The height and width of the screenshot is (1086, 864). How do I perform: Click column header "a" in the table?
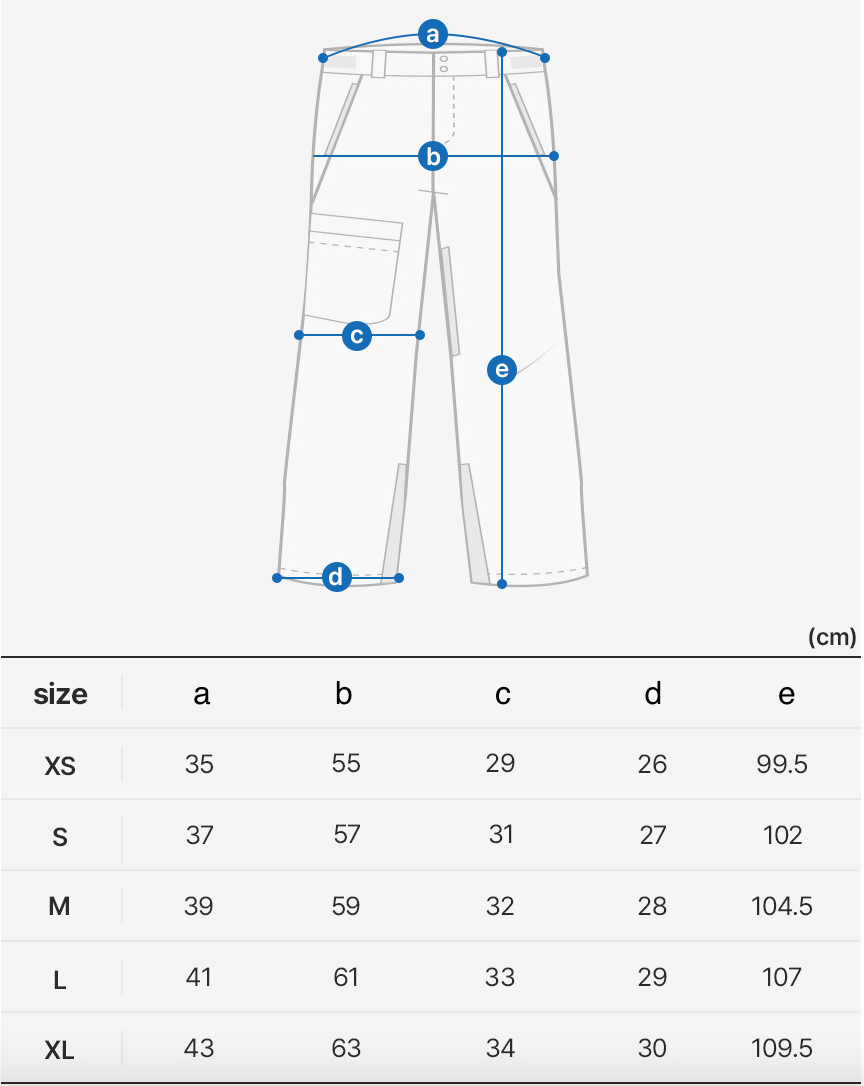coord(202,694)
